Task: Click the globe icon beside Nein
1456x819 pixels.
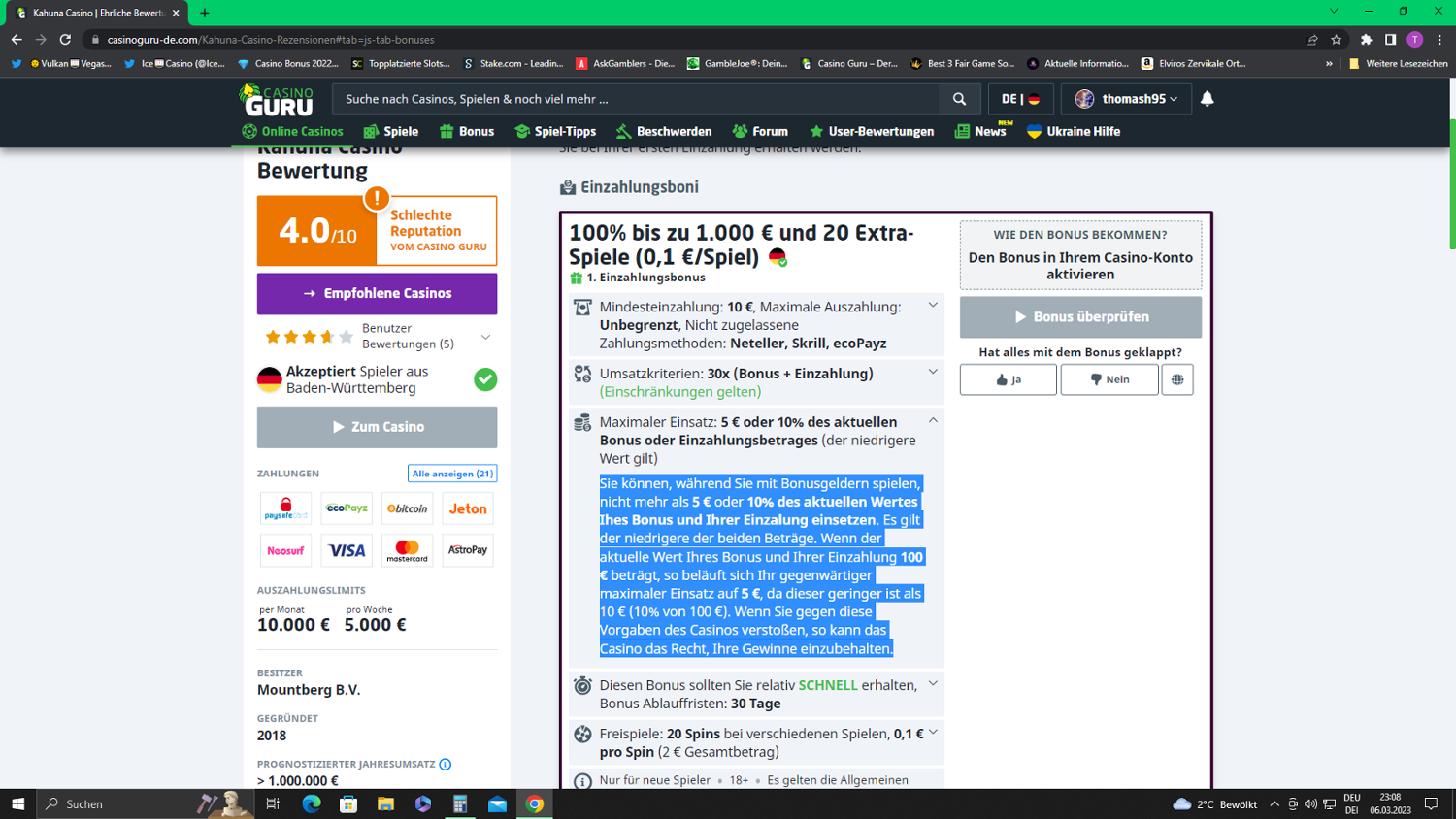Action: [1176, 379]
